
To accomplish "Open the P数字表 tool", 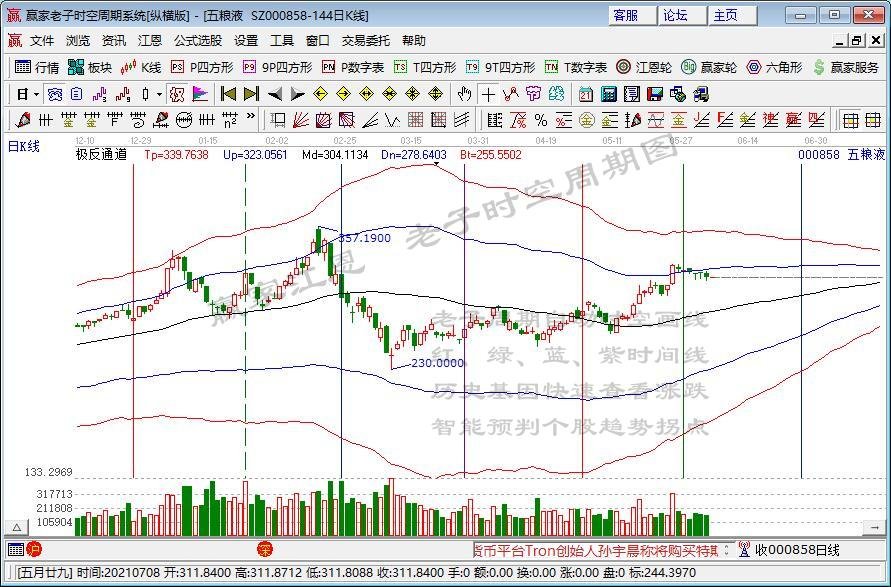I will tap(353, 68).
